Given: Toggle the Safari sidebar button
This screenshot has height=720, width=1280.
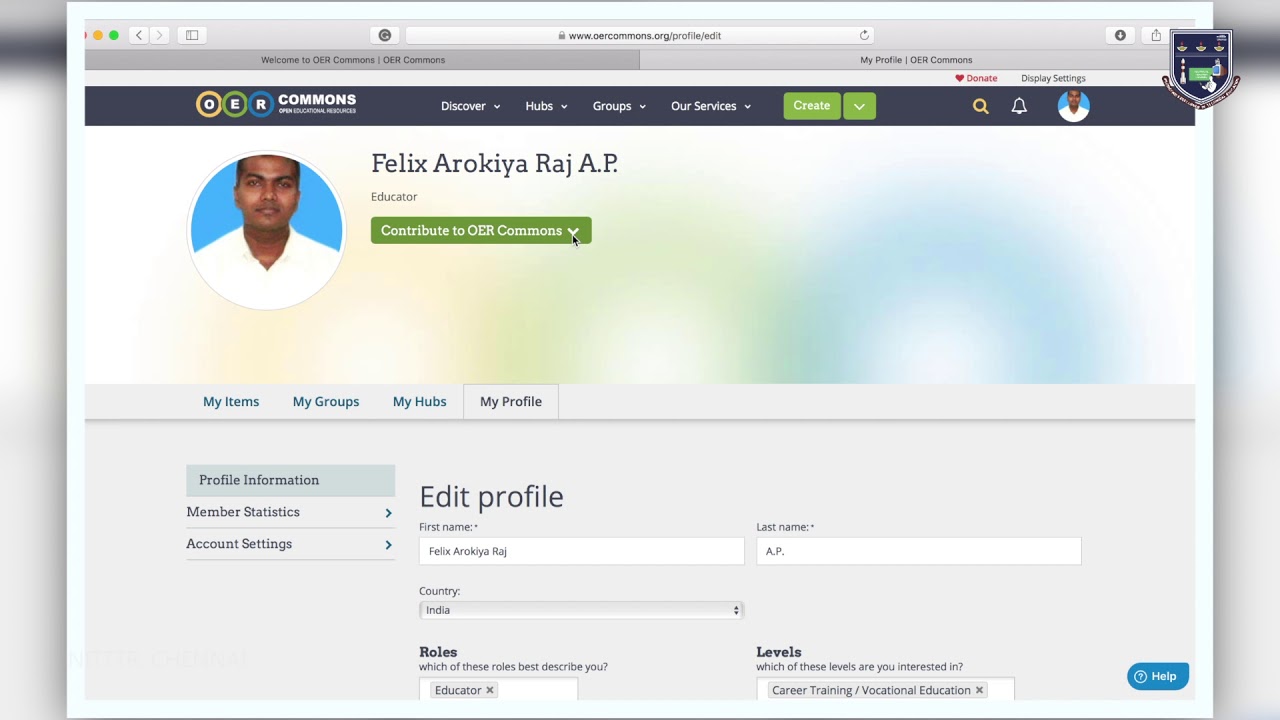Looking at the screenshot, I should pos(192,35).
